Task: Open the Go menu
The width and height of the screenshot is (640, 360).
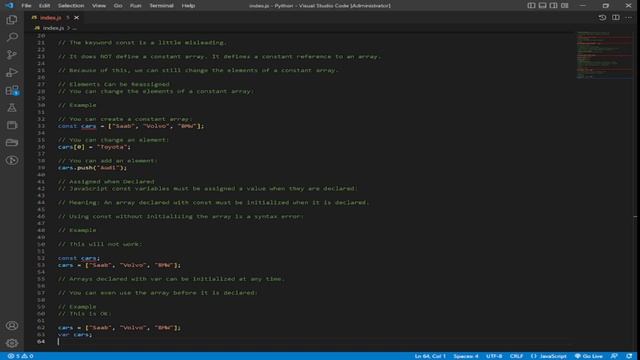Action: 118,5
